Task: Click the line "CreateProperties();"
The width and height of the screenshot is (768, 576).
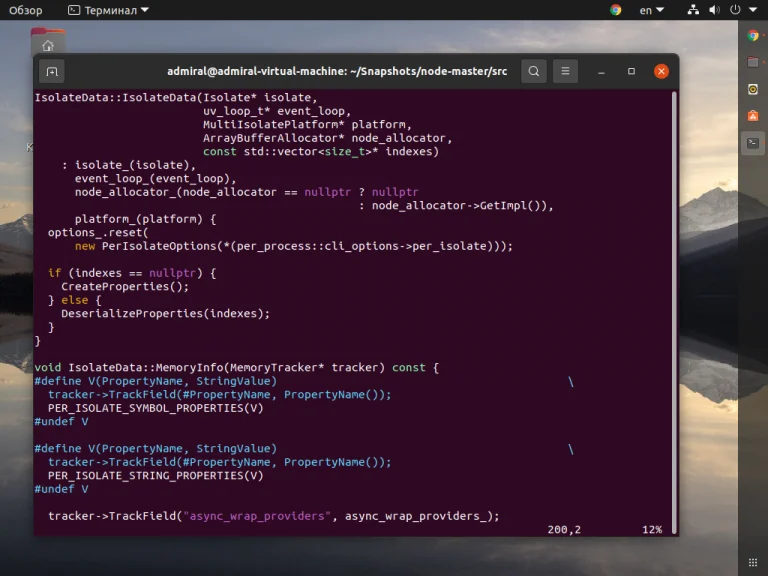Action: (x=125, y=287)
